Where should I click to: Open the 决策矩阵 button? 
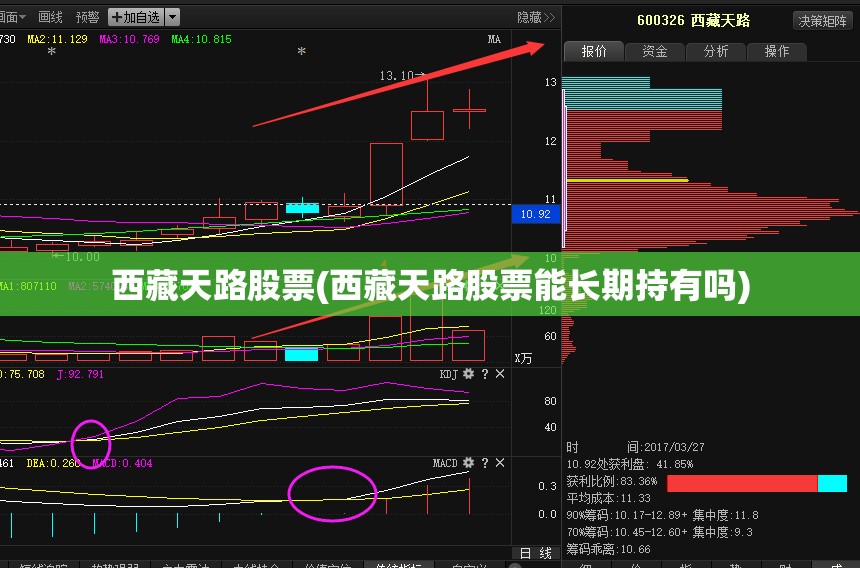click(822, 21)
